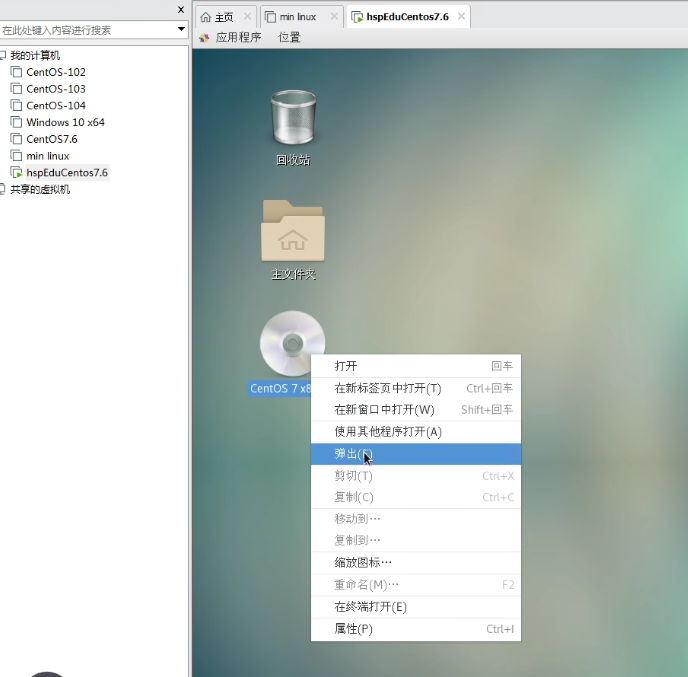Choose 属性(P) in the context menu
688x677 pixels.
(416, 629)
